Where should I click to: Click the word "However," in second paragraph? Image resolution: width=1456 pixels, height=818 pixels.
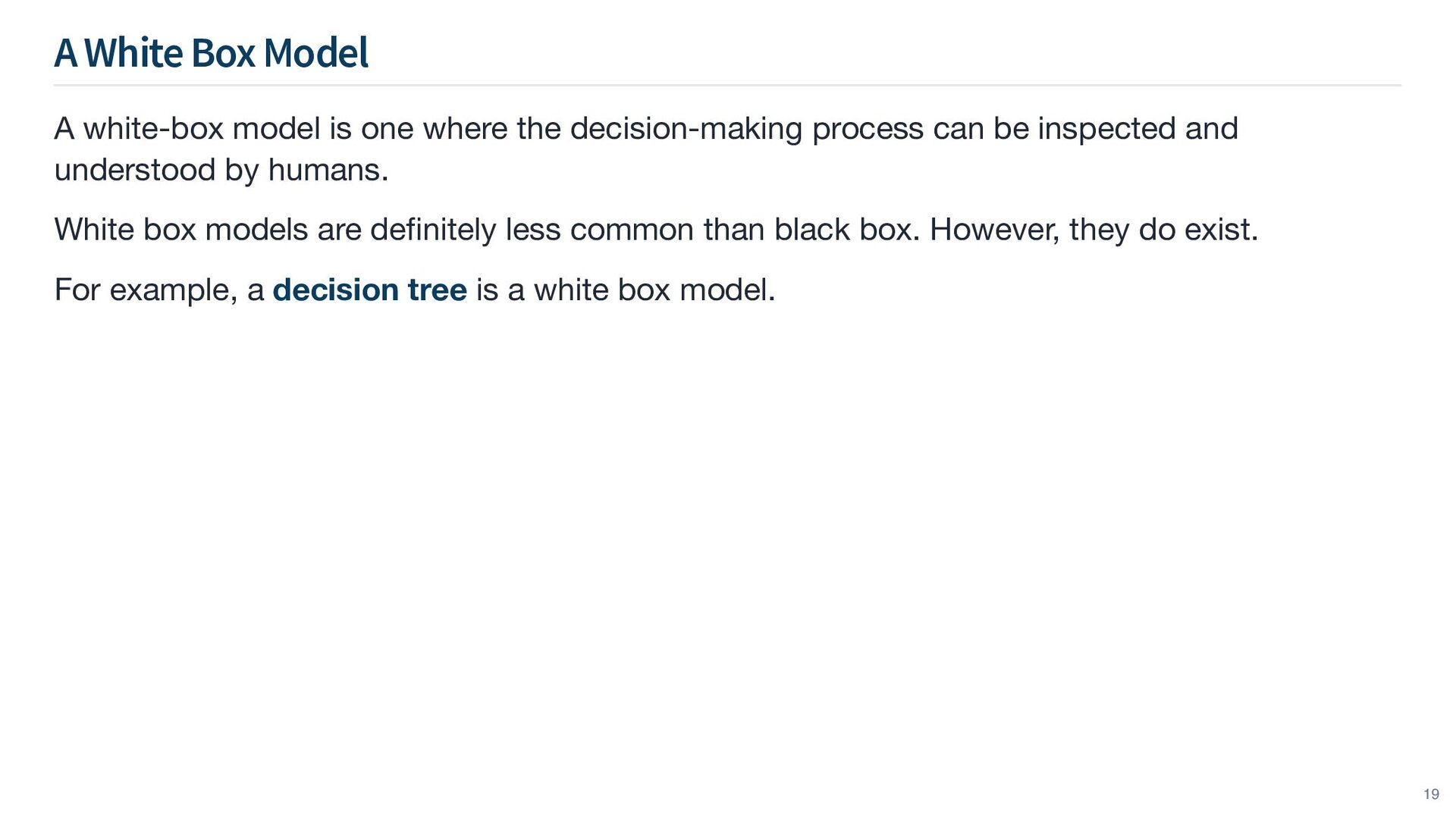[x=994, y=230]
